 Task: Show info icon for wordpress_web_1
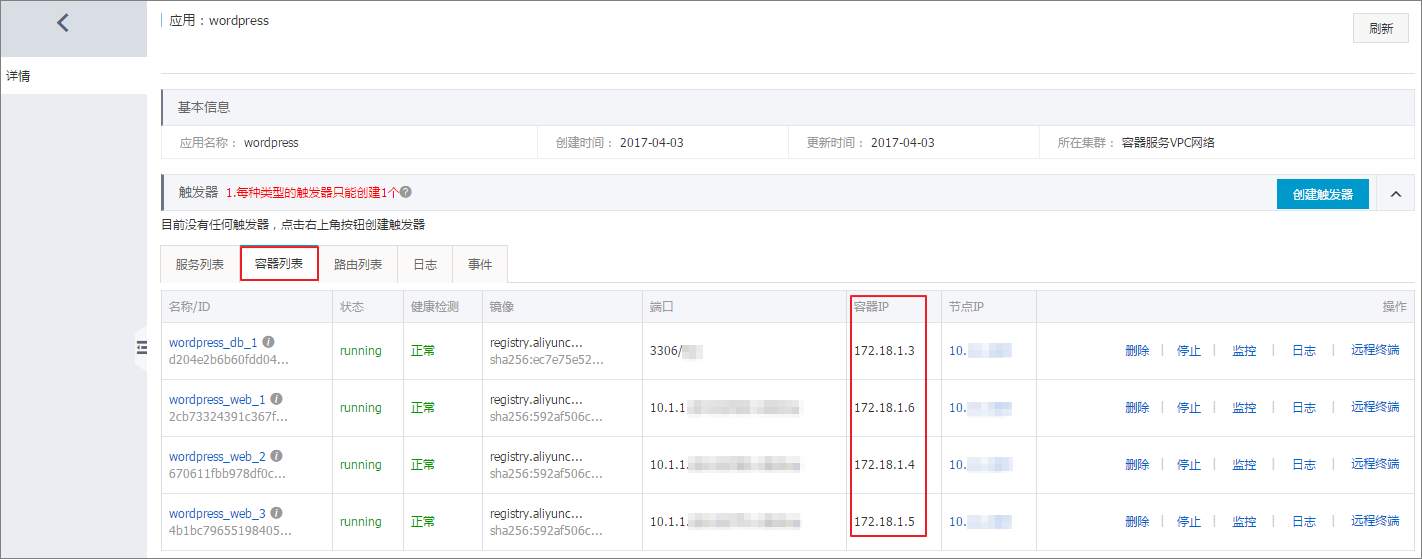pos(276,399)
